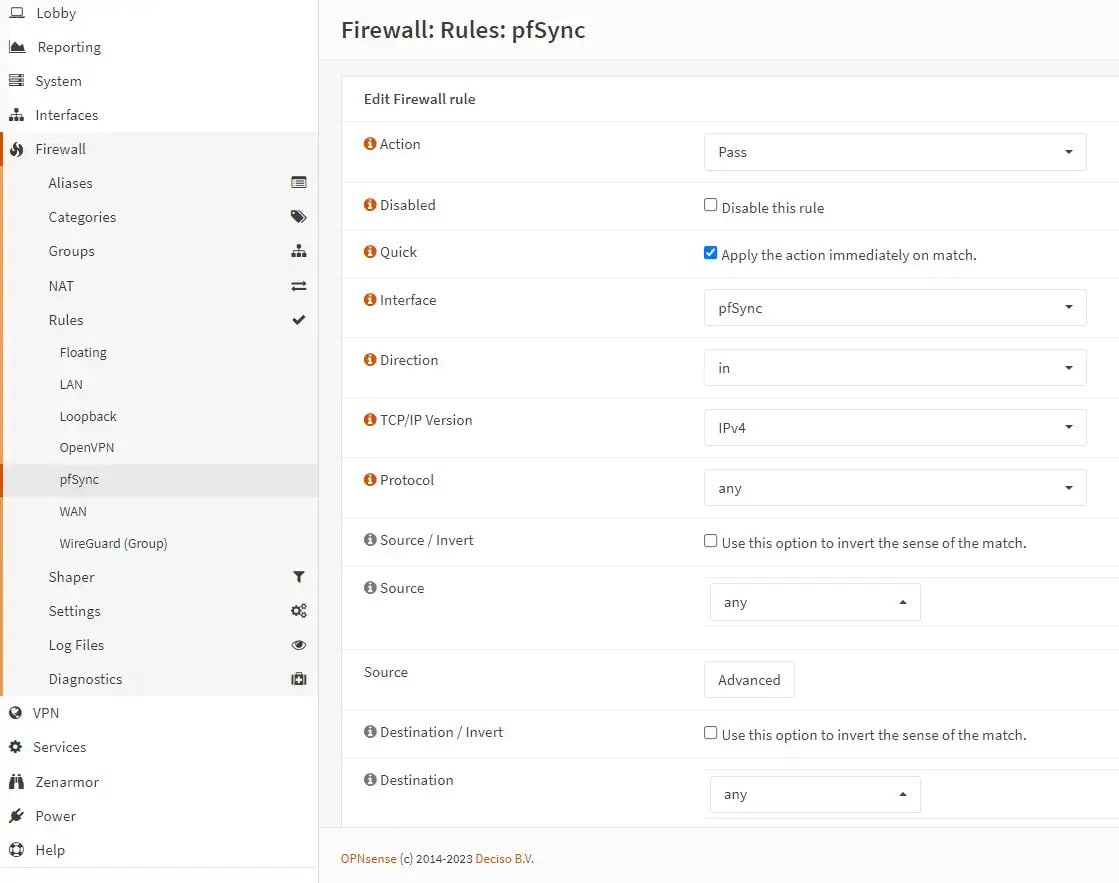Click the Groups sitemap icon
The image size is (1119, 883).
click(299, 251)
